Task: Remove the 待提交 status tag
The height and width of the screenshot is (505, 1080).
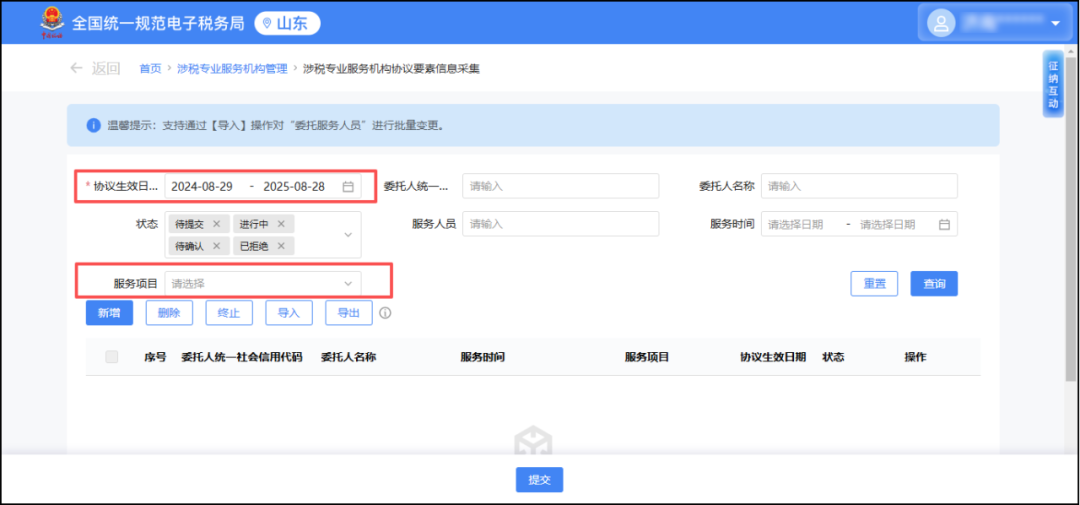Action: (x=216, y=224)
